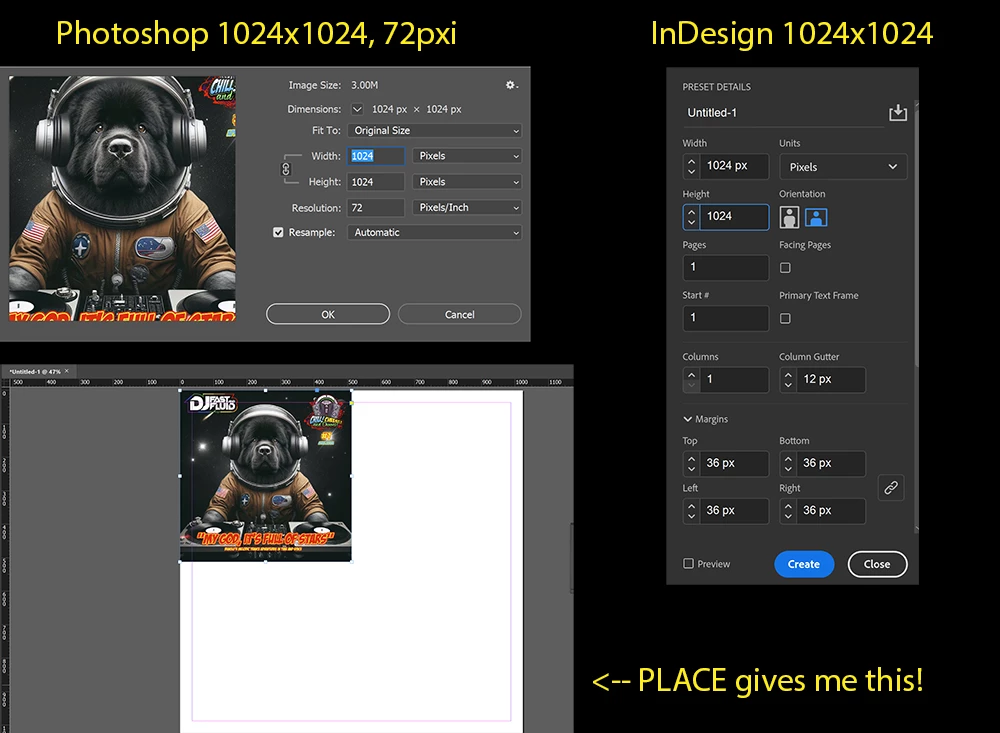Increase the Top margin stepper up arrow
The width and height of the screenshot is (1000, 733).
click(691, 458)
